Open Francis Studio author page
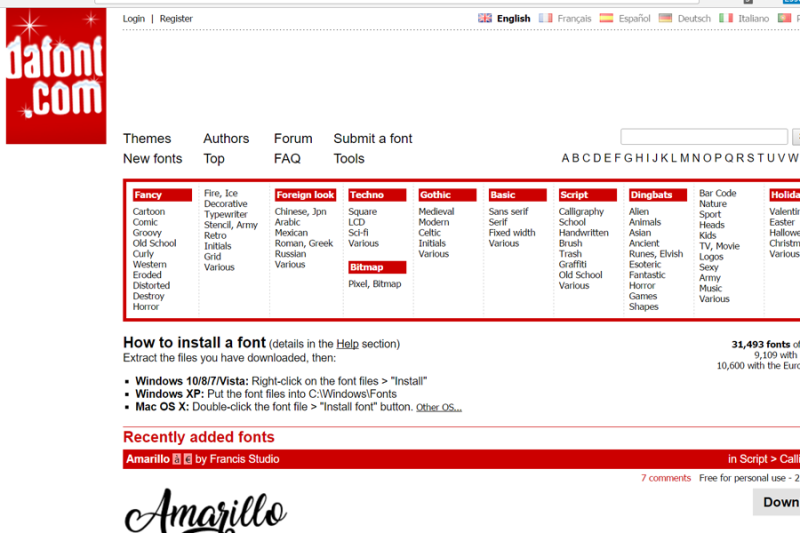800x533 pixels. pyautogui.click(x=244, y=459)
